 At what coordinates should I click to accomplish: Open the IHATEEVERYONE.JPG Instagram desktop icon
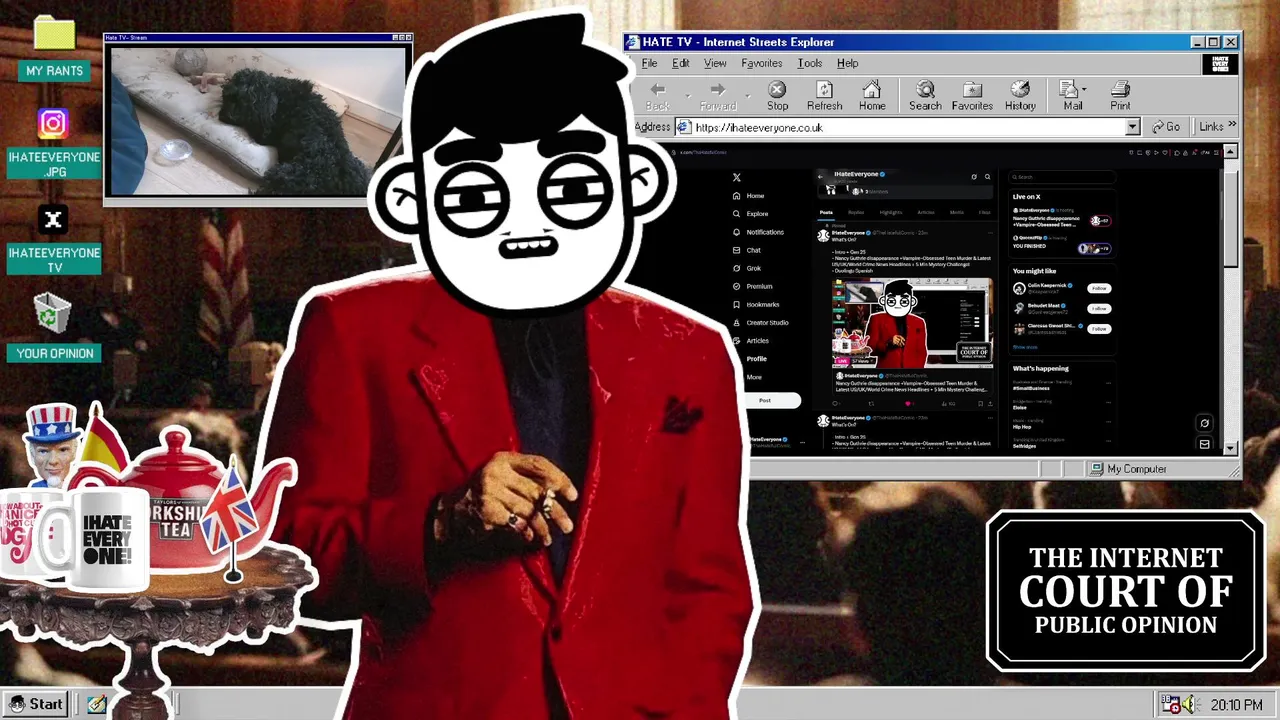[53, 143]
